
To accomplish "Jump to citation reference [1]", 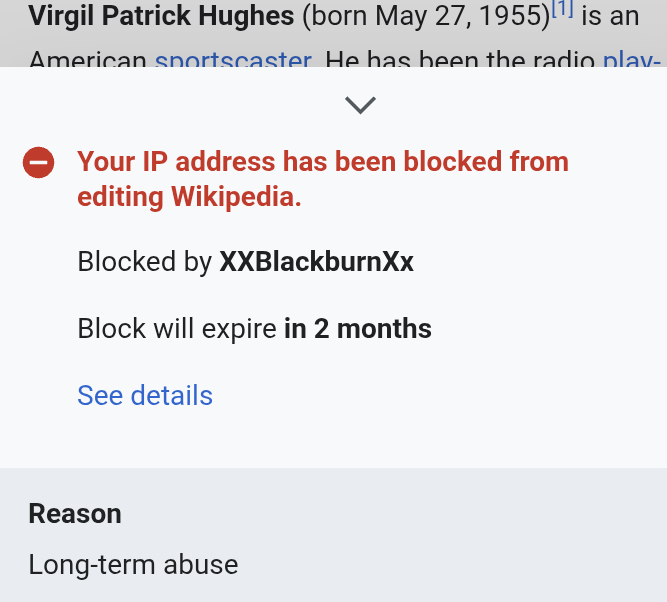I will click(x=562, y=10).
